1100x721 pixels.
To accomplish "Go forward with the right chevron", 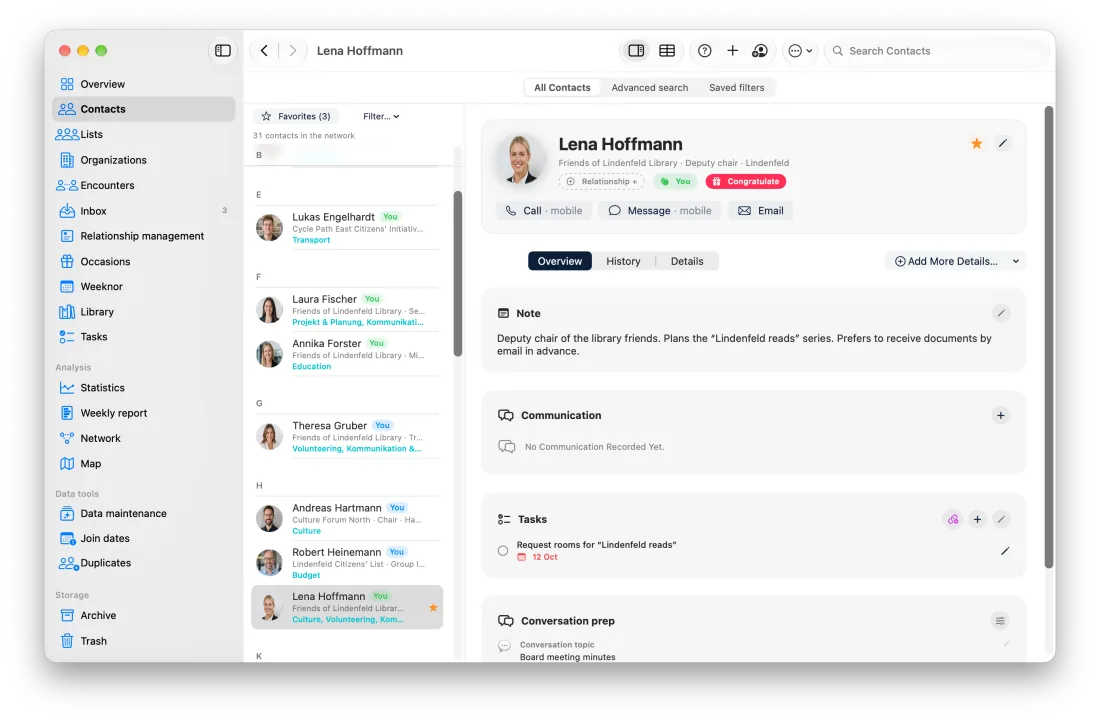I will point(293,50).
